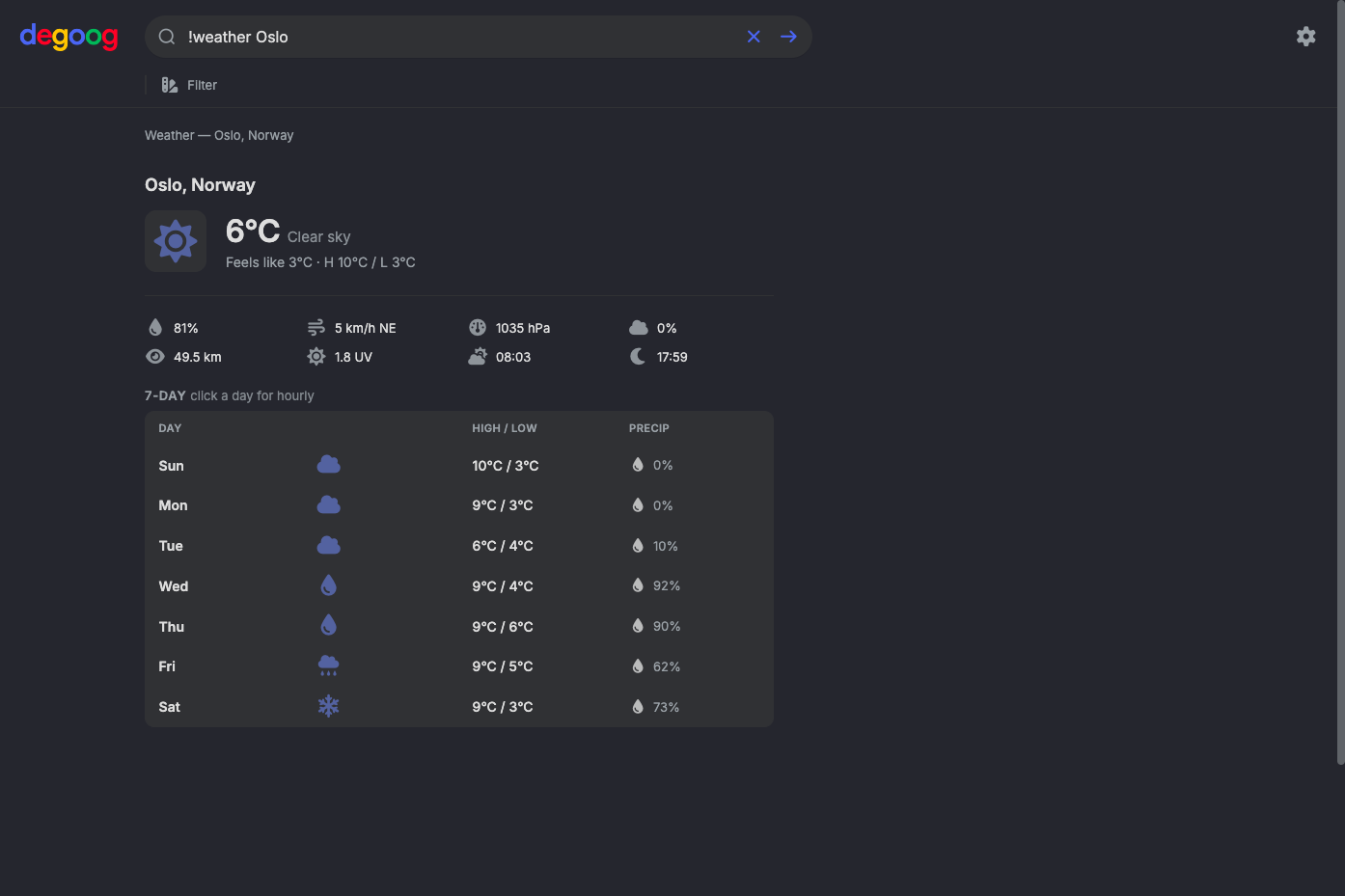Screen dimensions: 1345x896
Task: Click the UV index sun icon
Action: coord(316,357)
